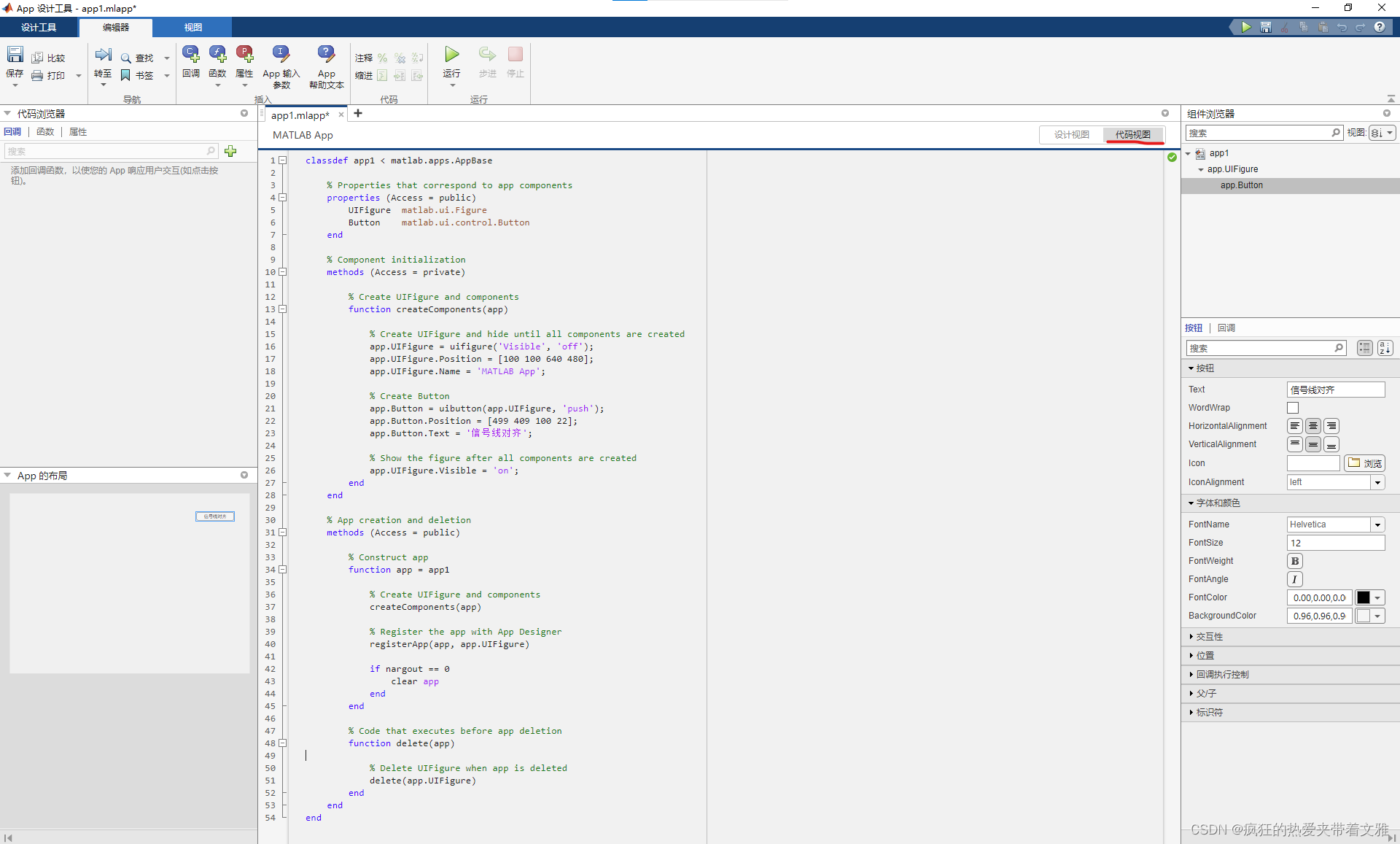Insert a property with 属性 icon
The image size is (1400, 844).
coord(244,55)
